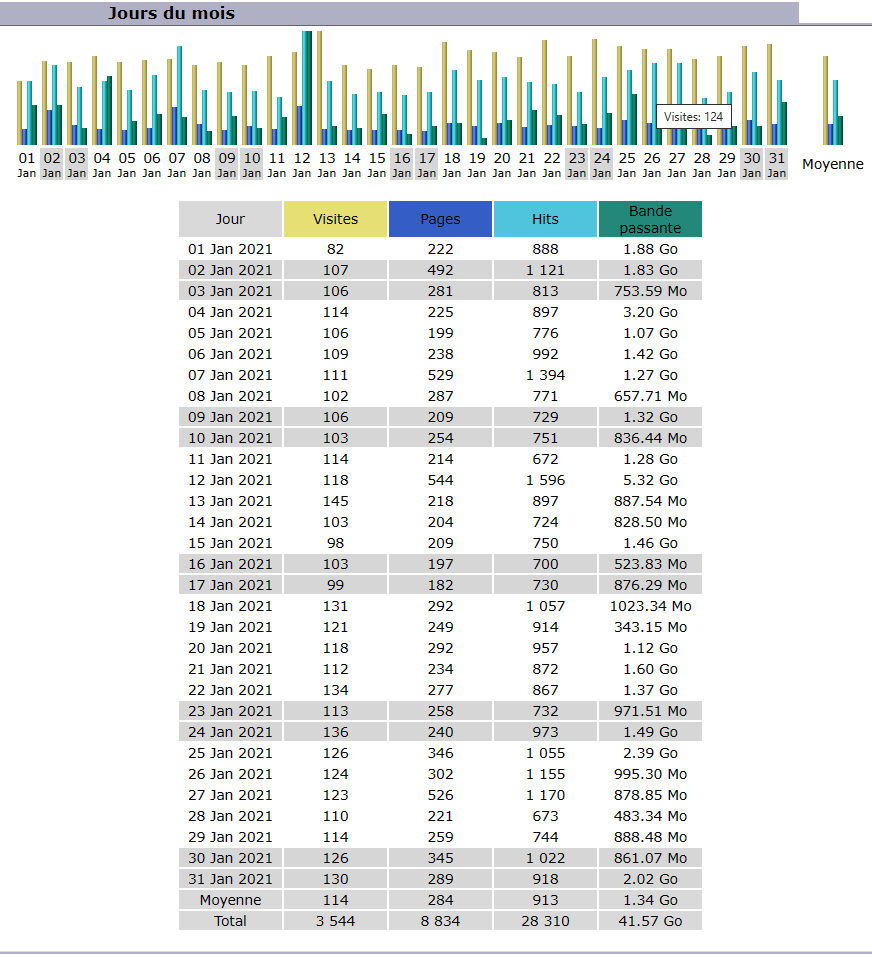Click the pages value 544 for 12 Jan

tap(440, 480)
